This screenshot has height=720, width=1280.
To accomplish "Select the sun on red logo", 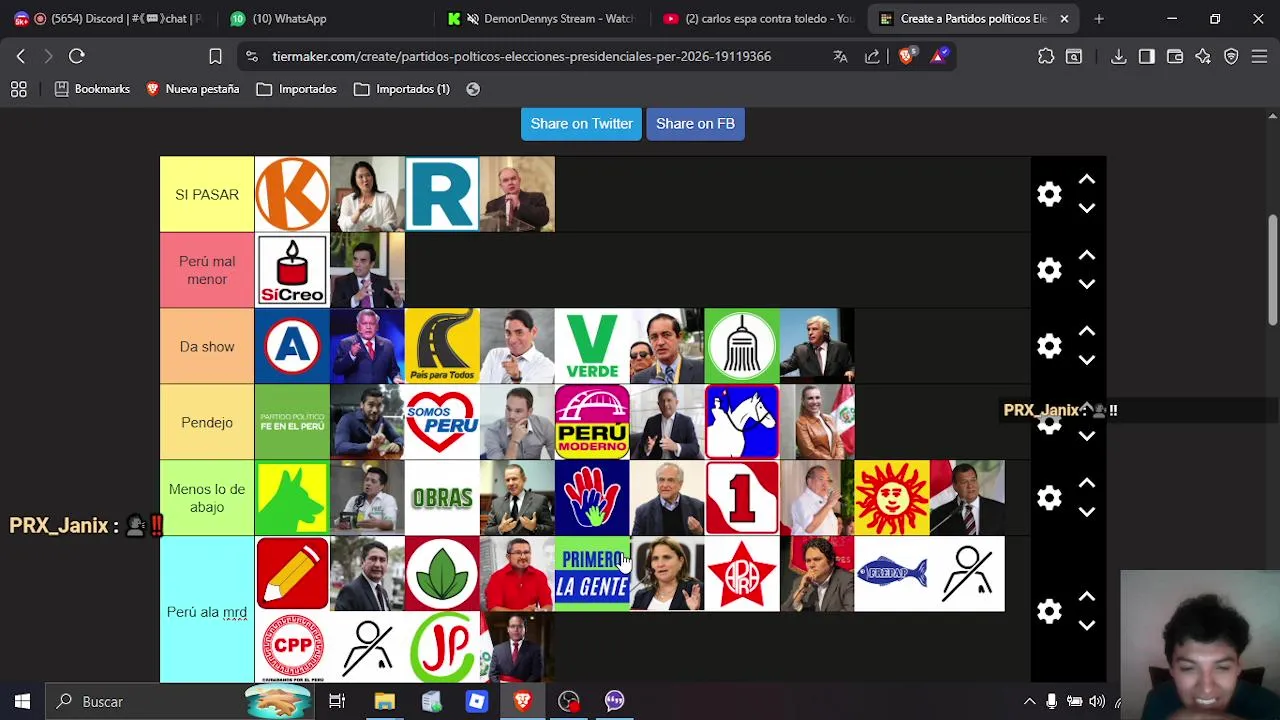I will click(892, 498).
